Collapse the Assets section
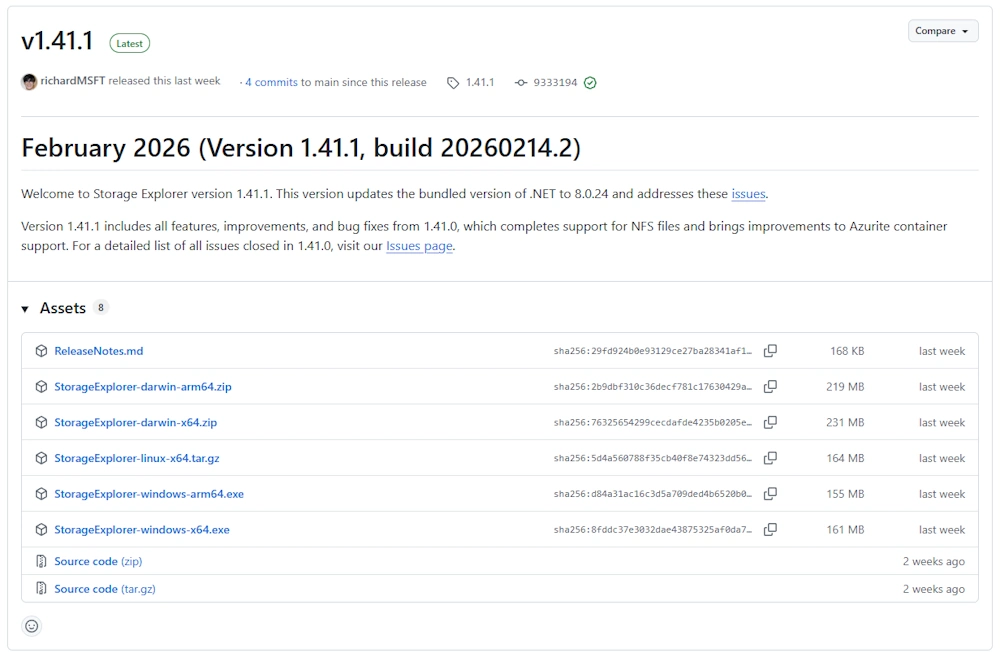The width and height of the screenshot is (1000, 657). 26,309
